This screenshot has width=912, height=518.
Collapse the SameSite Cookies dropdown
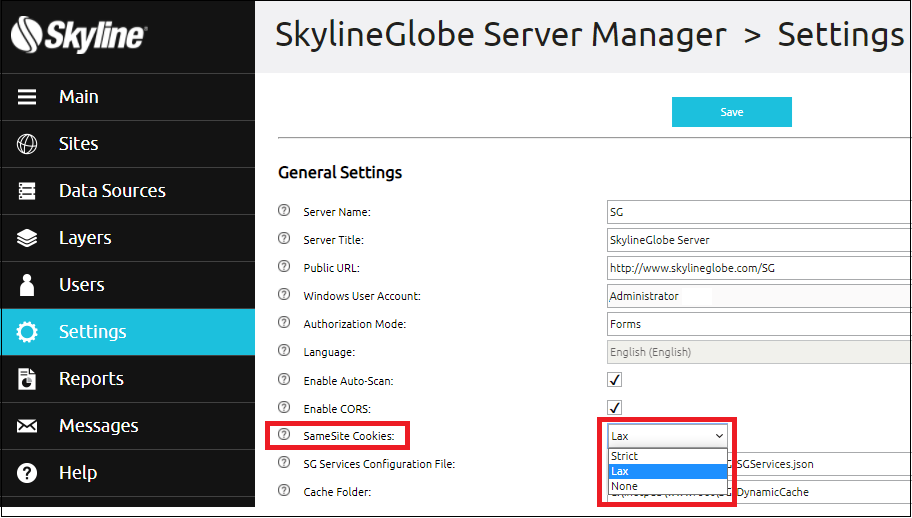[x=667, y=436]
